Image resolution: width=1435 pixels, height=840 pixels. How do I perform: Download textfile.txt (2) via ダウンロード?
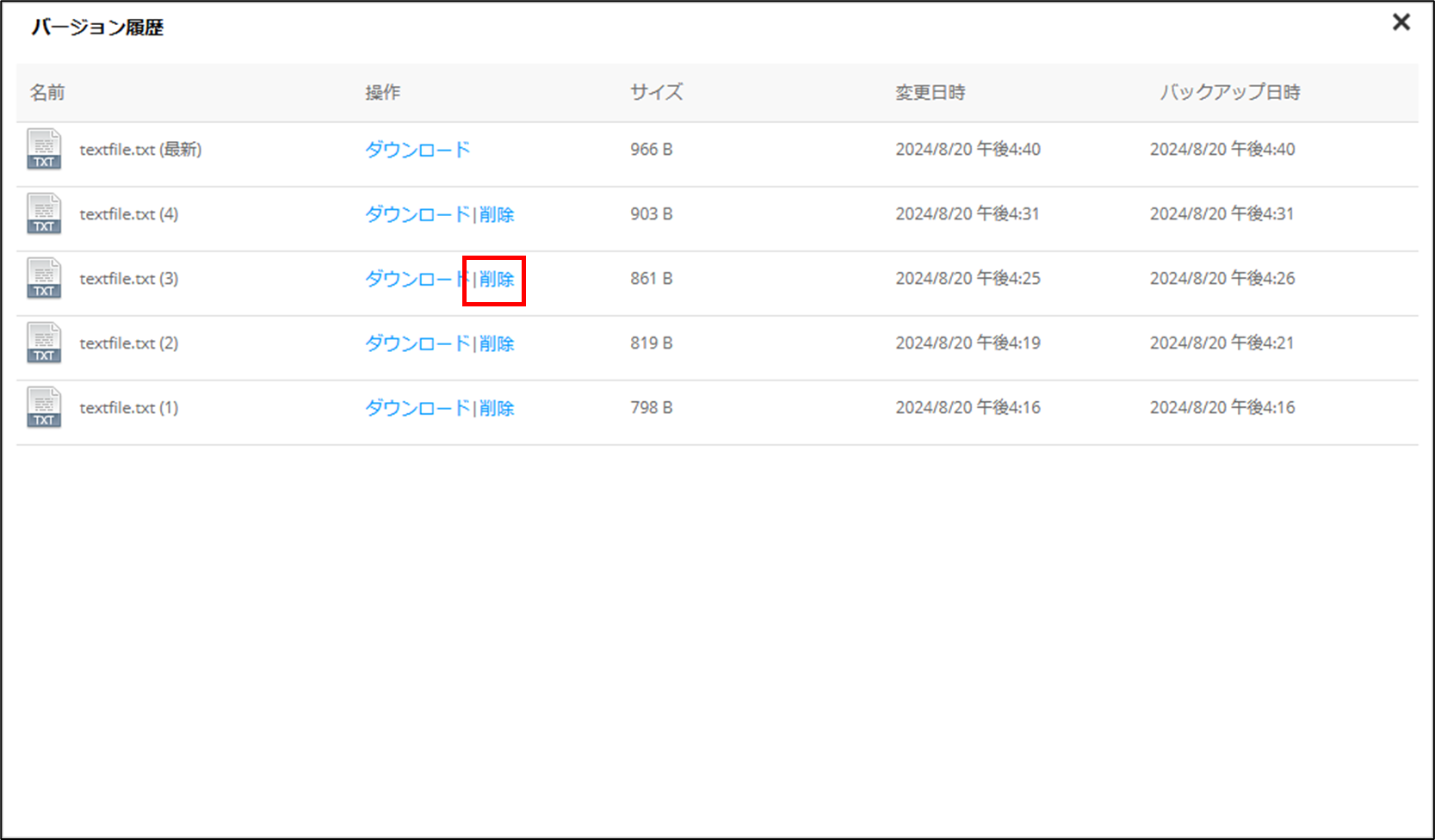418,343
